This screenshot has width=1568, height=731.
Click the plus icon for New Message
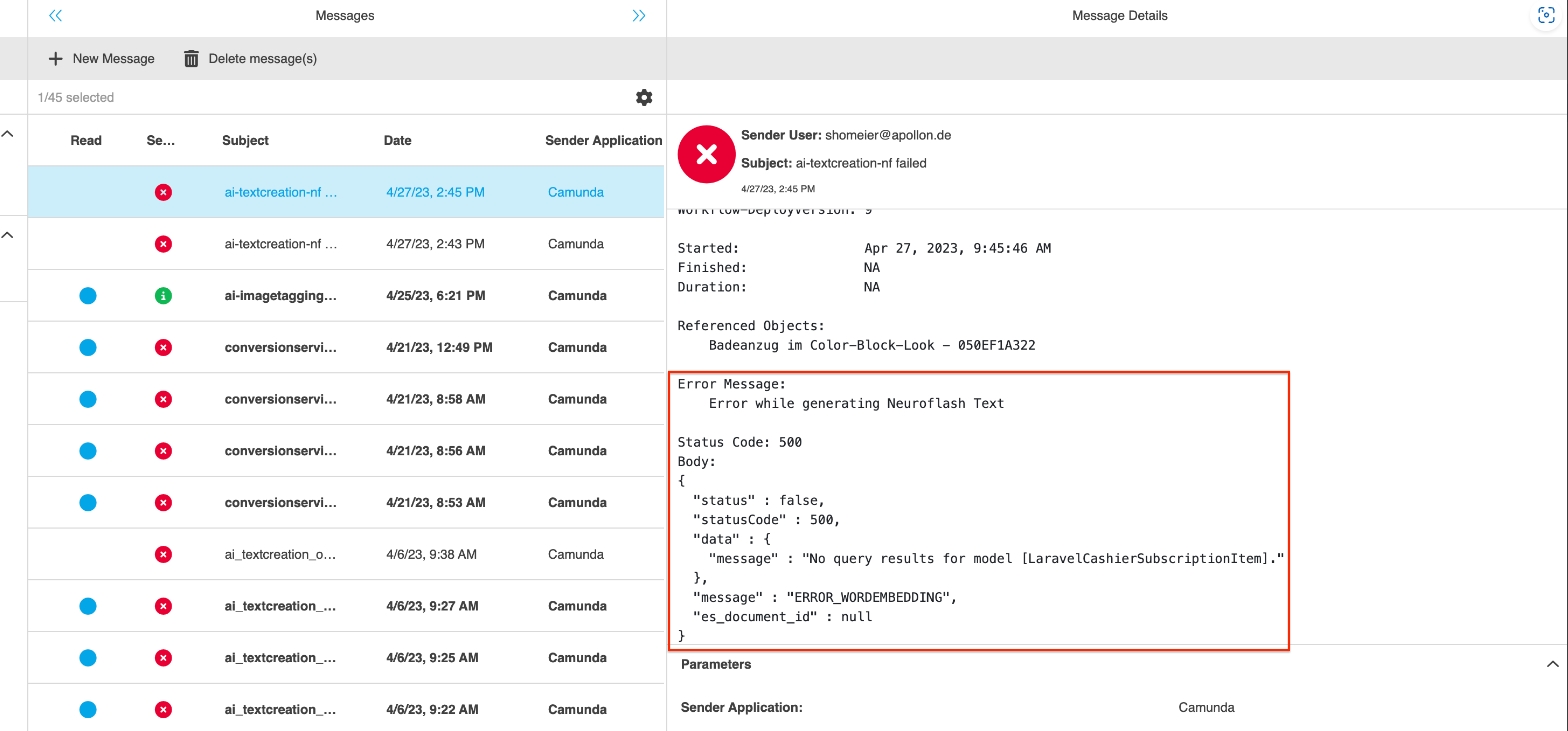coord(55,59)
